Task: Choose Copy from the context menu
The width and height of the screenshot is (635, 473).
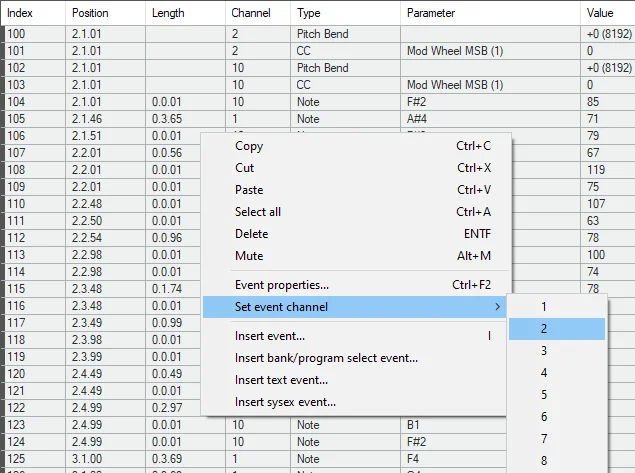Action: pyautogui.click(x=354, y=146)
